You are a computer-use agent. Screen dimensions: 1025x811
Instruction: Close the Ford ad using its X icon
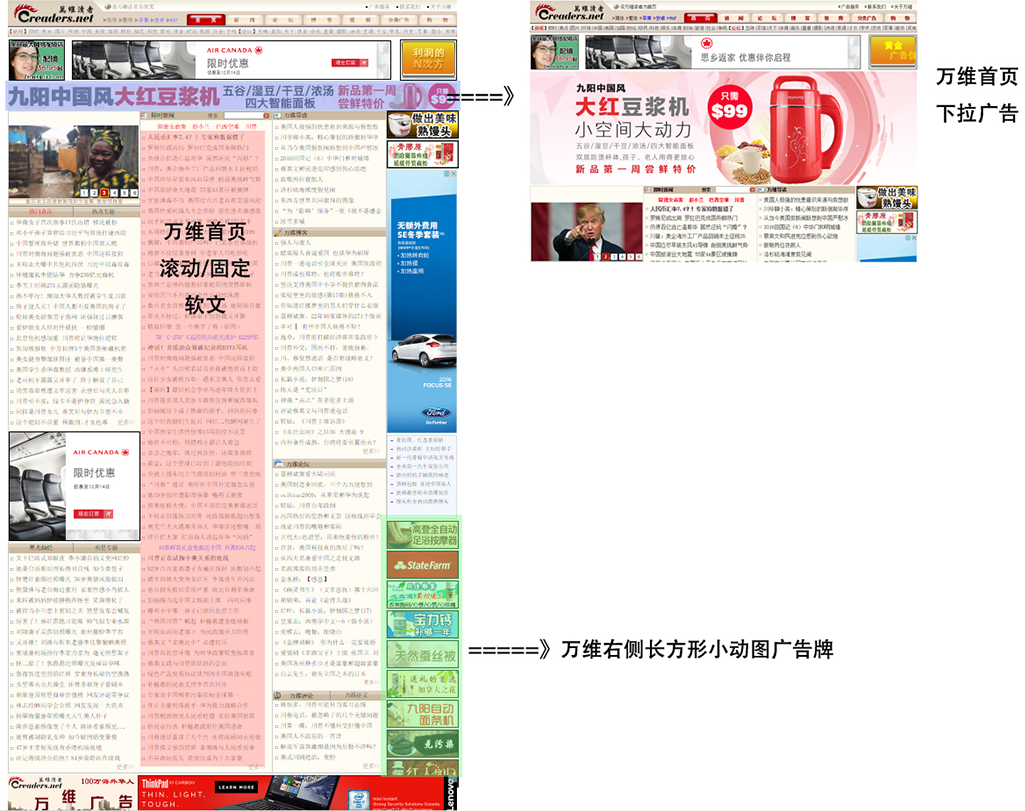453,174
